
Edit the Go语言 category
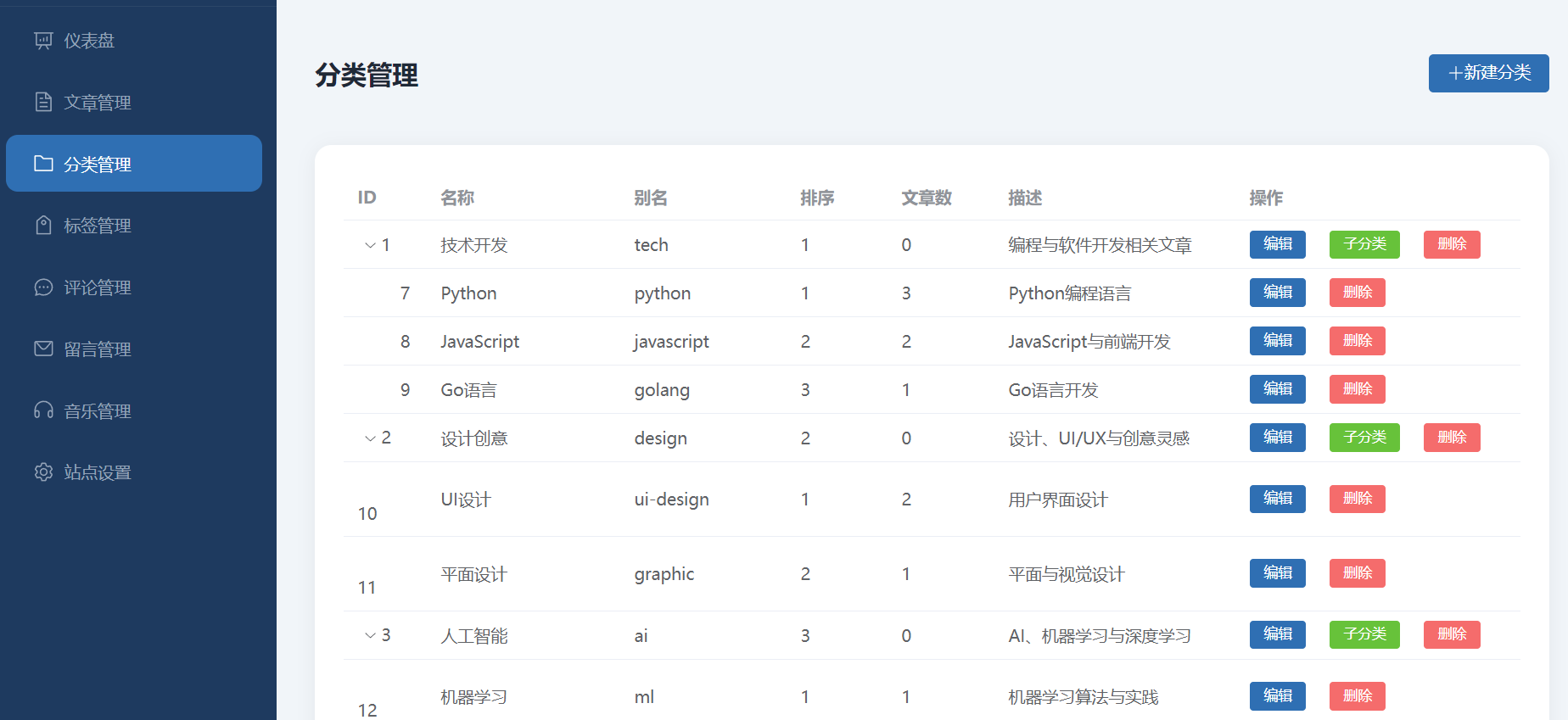pos(1278,389)
